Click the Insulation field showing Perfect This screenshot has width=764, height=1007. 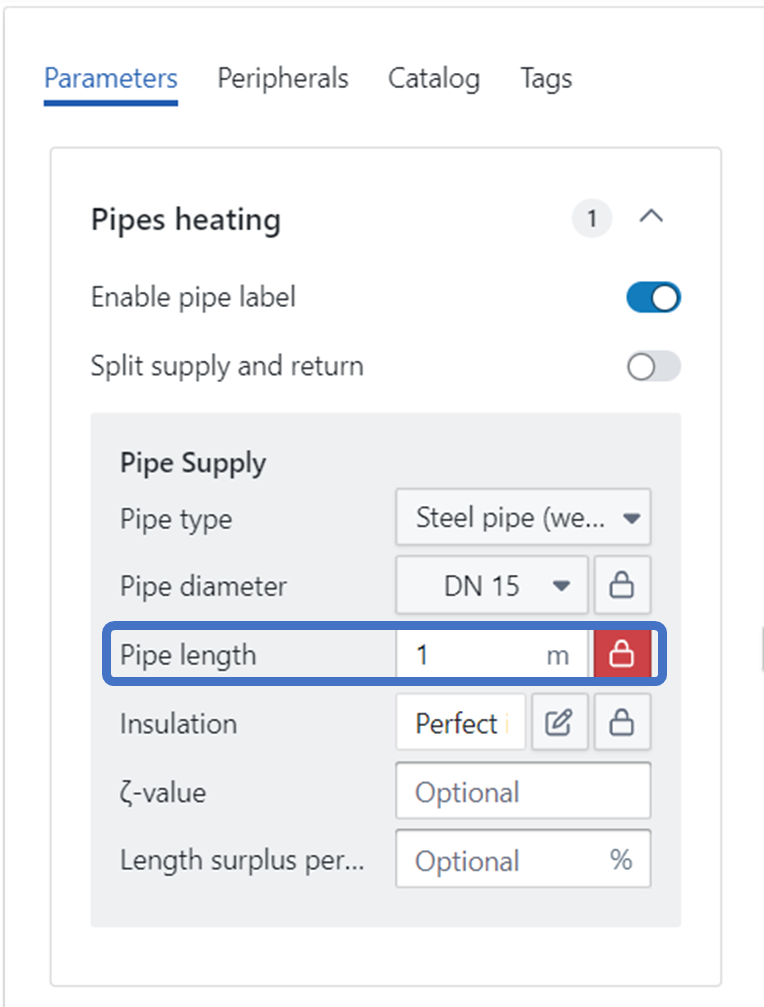[460, 723]
